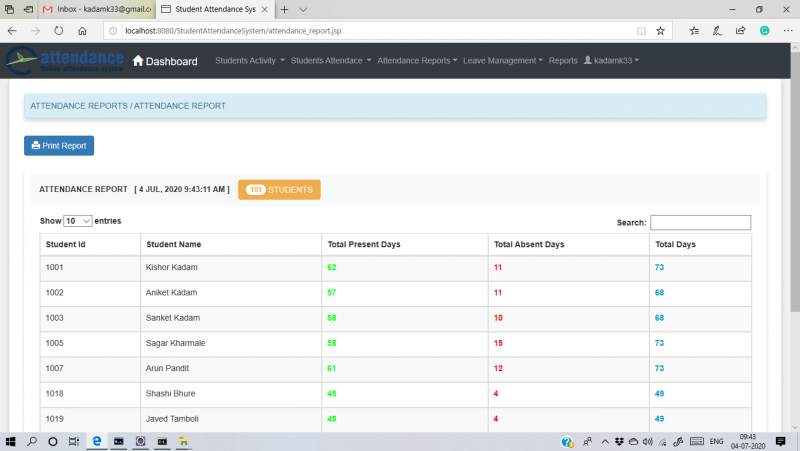Select student name Aniket Kadam
Viewport: 800px width, 451px height.
pos(171,293)
